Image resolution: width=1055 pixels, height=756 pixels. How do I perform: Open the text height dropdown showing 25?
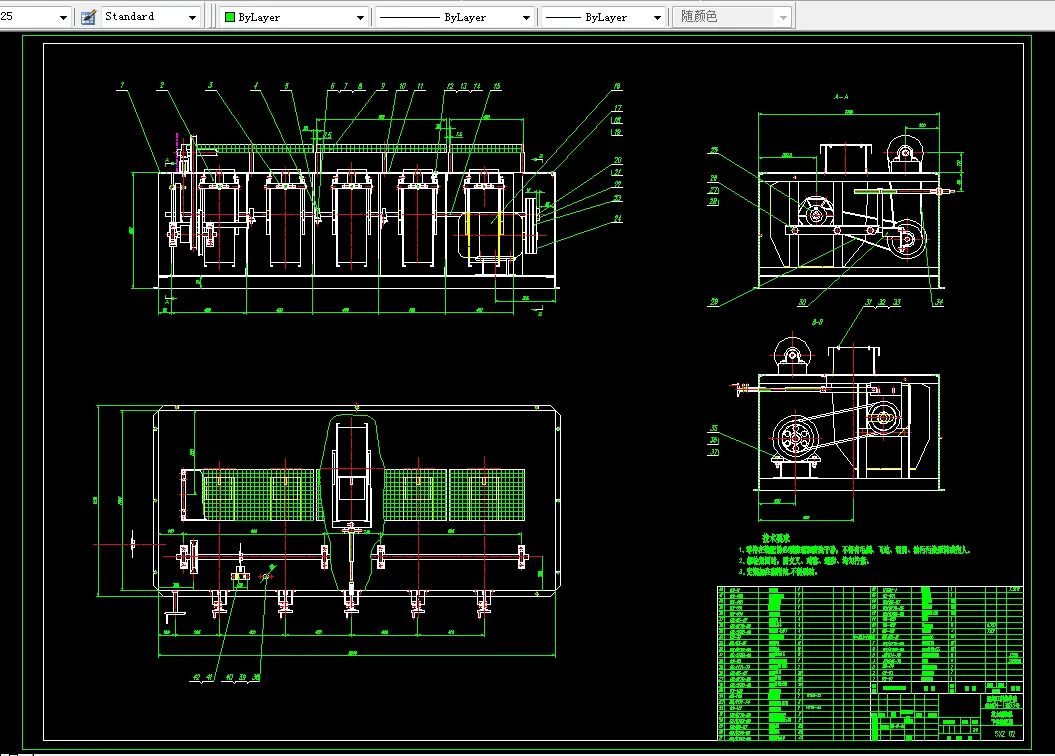coord(64,17)
